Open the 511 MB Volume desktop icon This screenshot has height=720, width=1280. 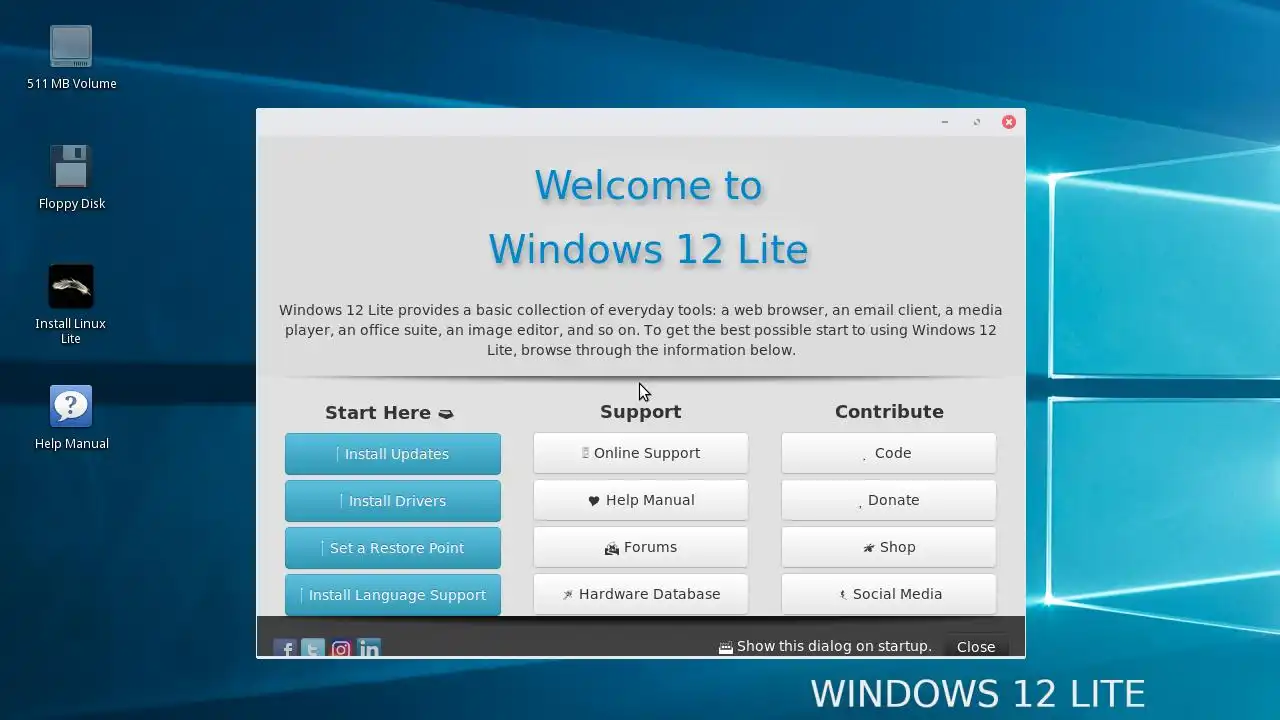coord(71,58)
